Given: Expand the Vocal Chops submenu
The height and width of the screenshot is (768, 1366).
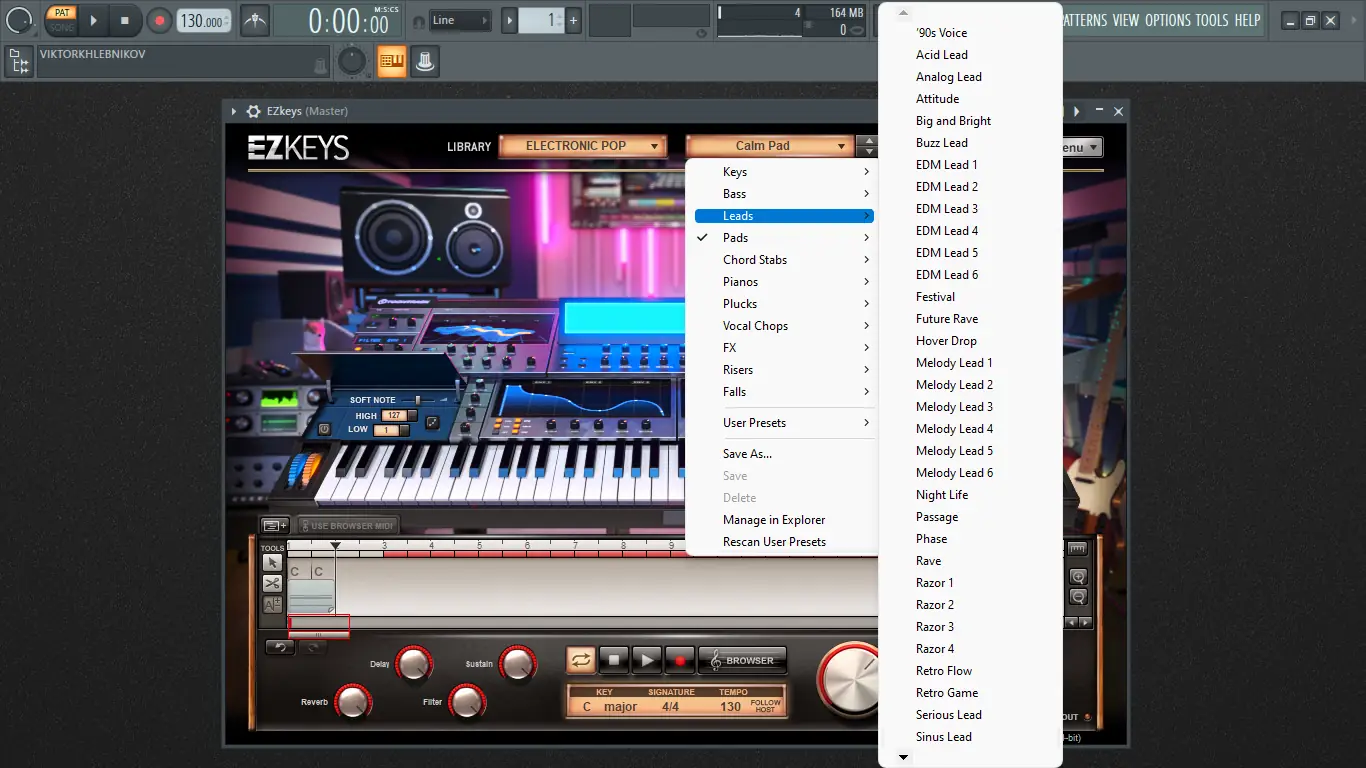Looking at the screenshot, I should 784,326.
